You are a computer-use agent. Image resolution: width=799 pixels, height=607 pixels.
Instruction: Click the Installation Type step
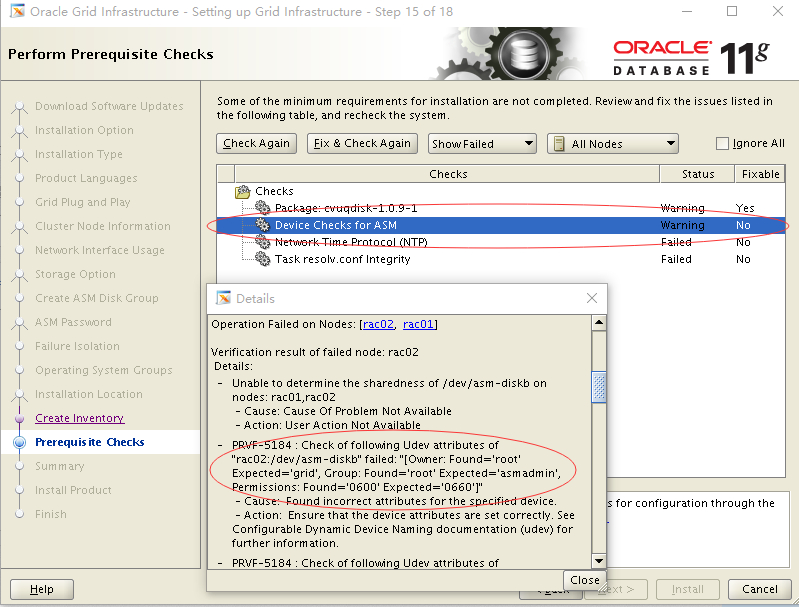(79, 154)
